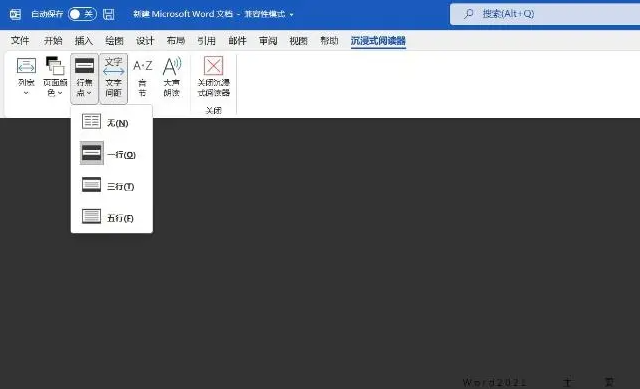Expand the document title dropdown arrow

[x=291, y=15]
